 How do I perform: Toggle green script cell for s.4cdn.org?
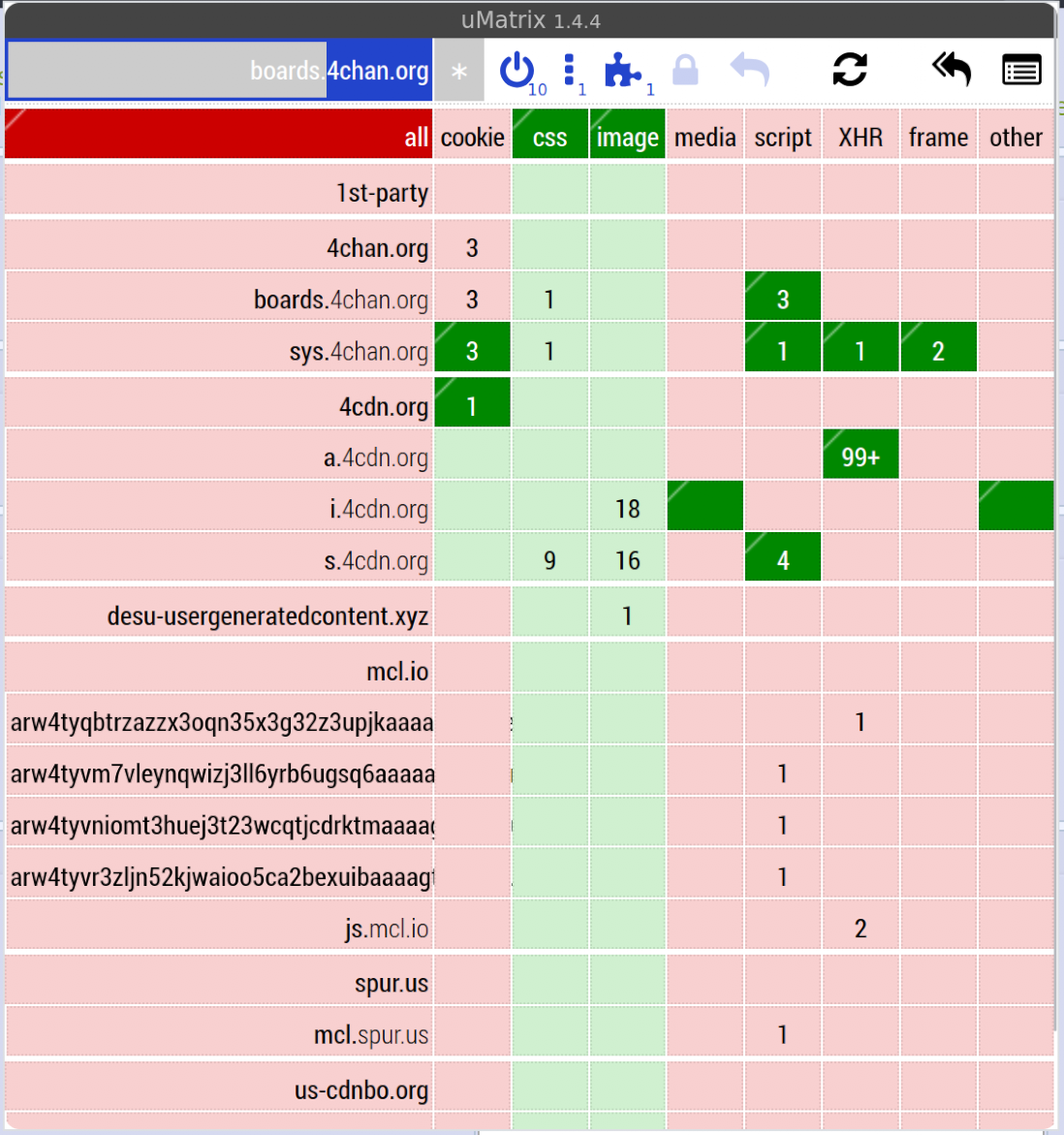(783, 557)
